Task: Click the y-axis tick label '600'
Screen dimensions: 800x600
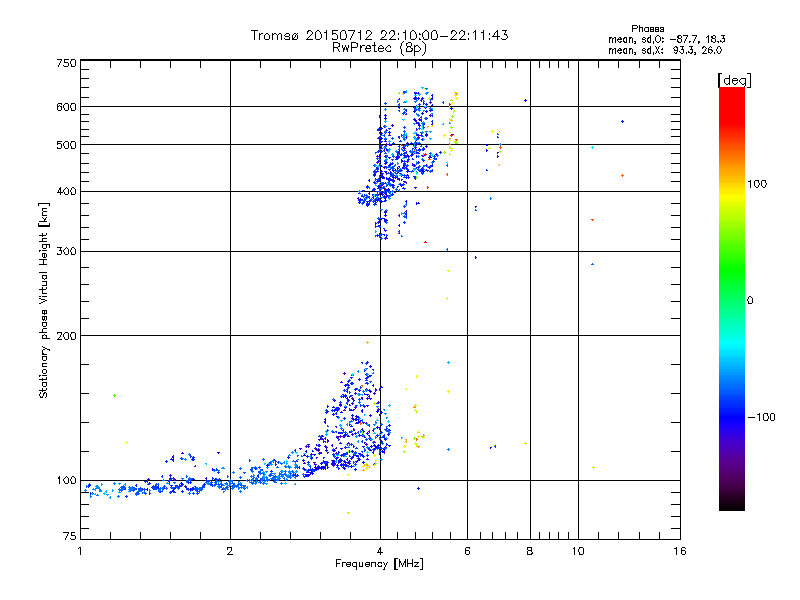Action: (66, 107)
